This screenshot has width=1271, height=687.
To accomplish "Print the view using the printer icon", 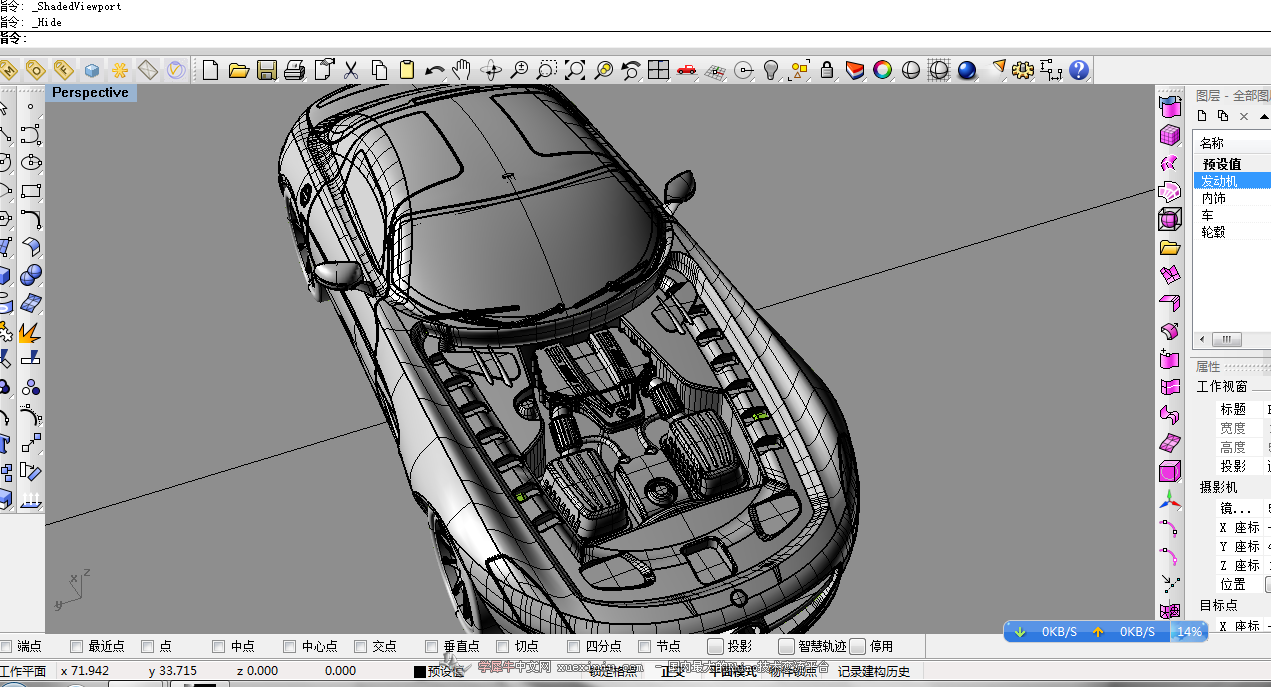I will click(294, 70).
